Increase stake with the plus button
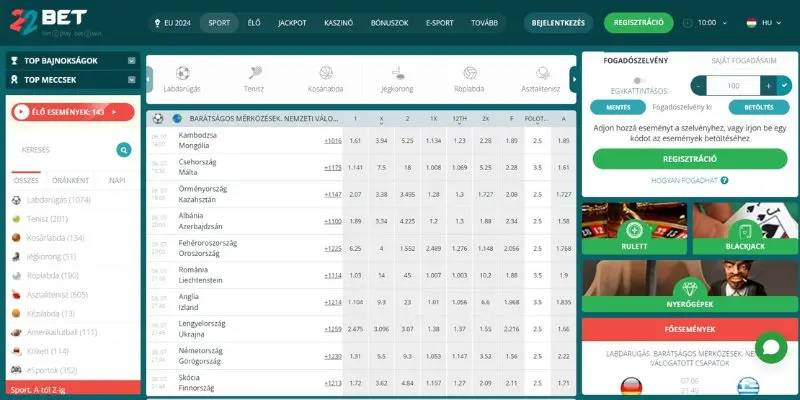This screenshot has width=800, height=400. coord(768,86)
